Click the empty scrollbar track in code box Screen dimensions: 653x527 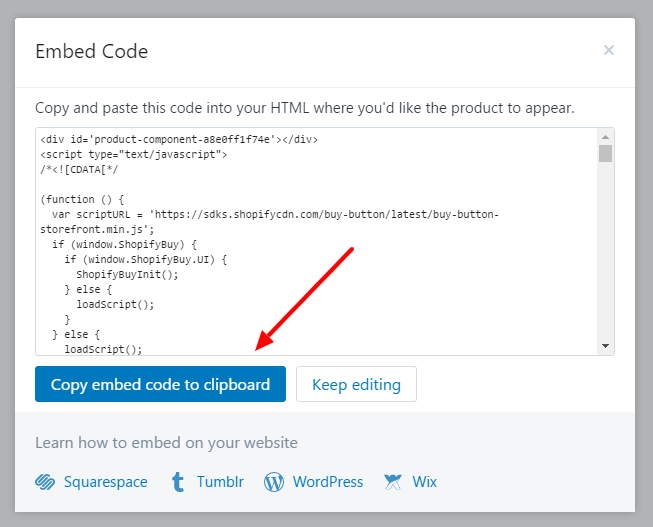(605, 250)
